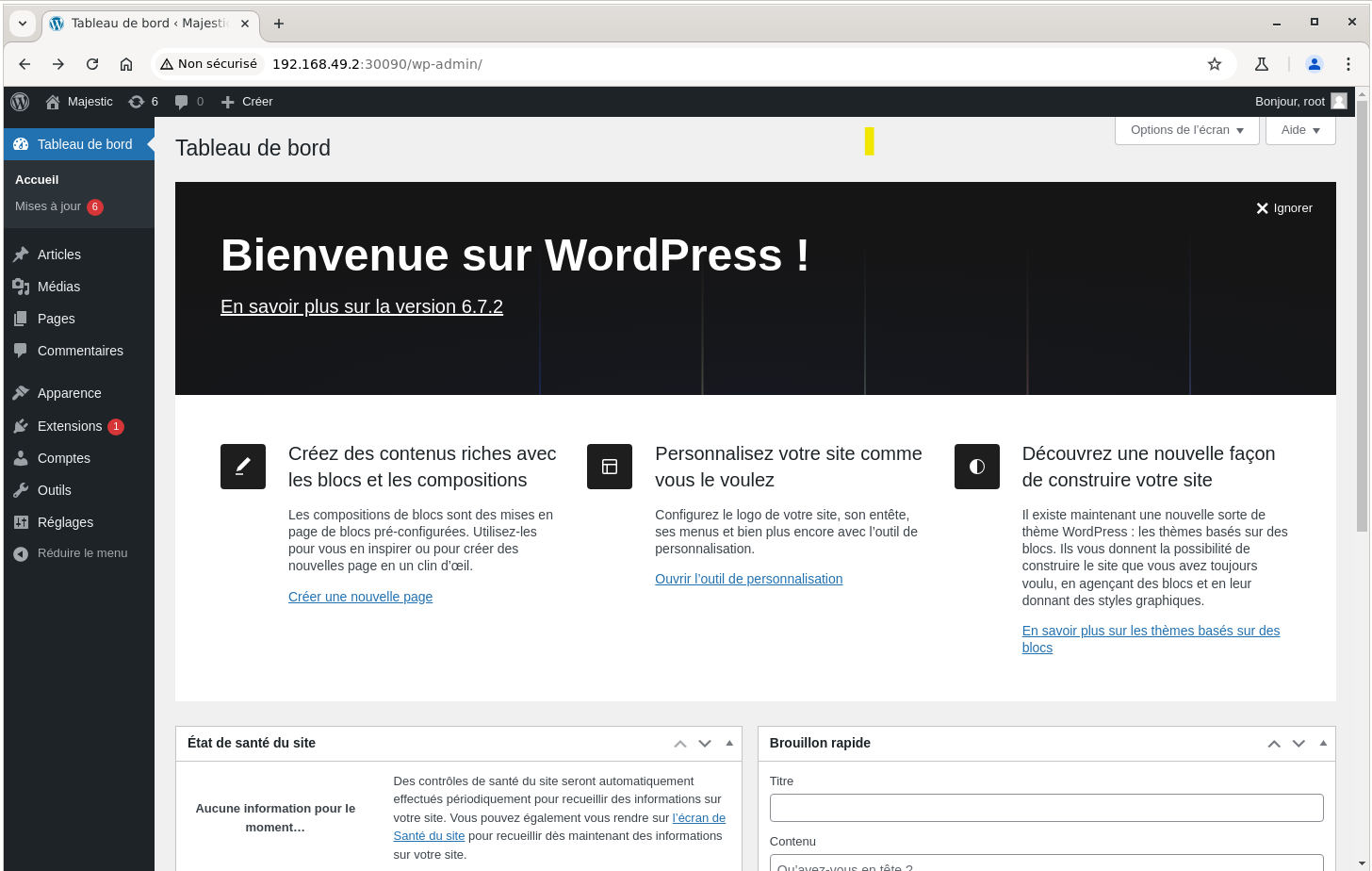The width and height of the screenshot is (1372, 871).
Task: Toggle Brouillon rapide panel collapse
Action: pyautogui.click(x=1323, y=744)
